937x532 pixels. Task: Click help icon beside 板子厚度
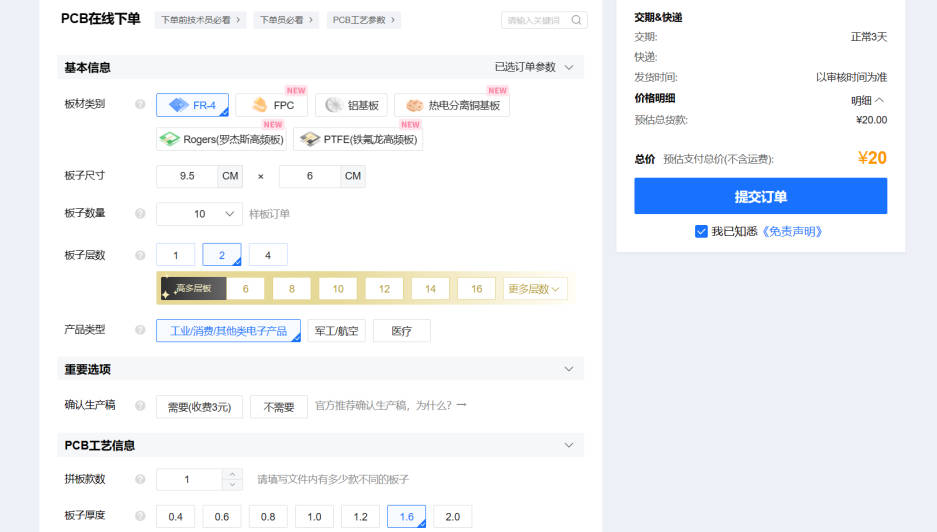coord(140,516)
